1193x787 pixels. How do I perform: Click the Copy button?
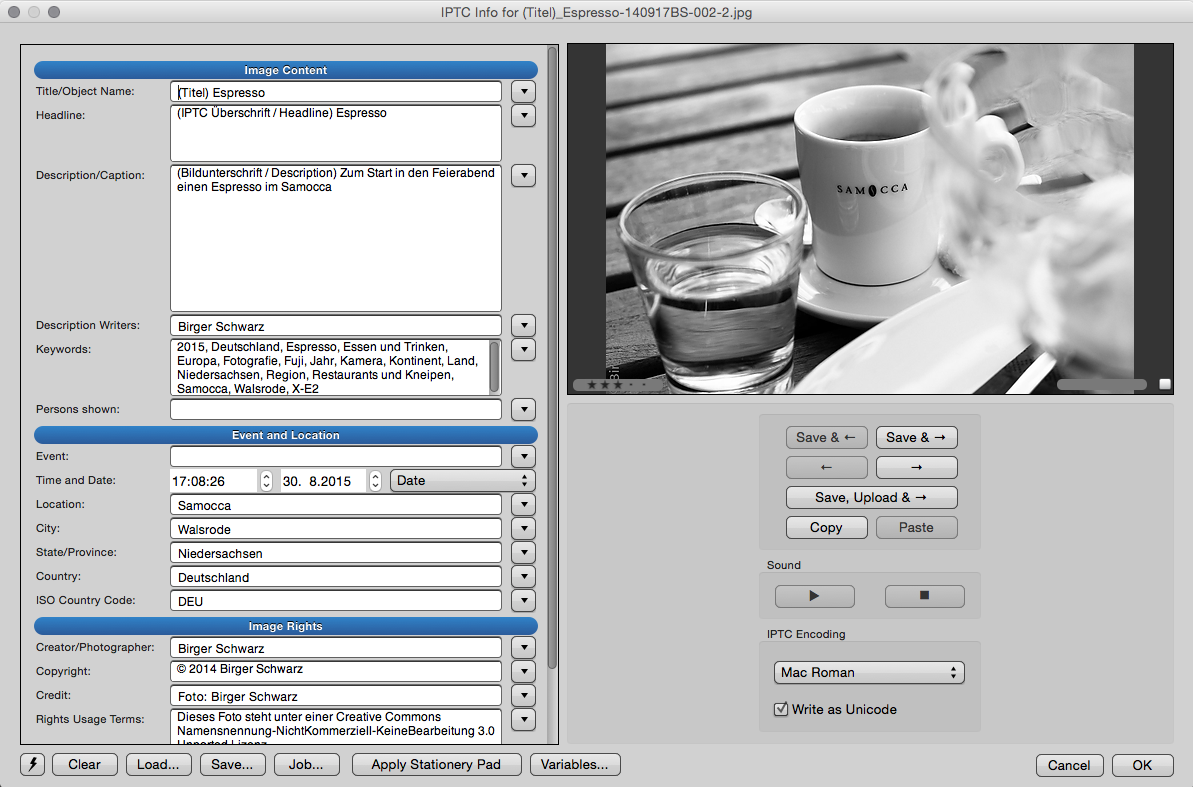click(x=826, y=528)
